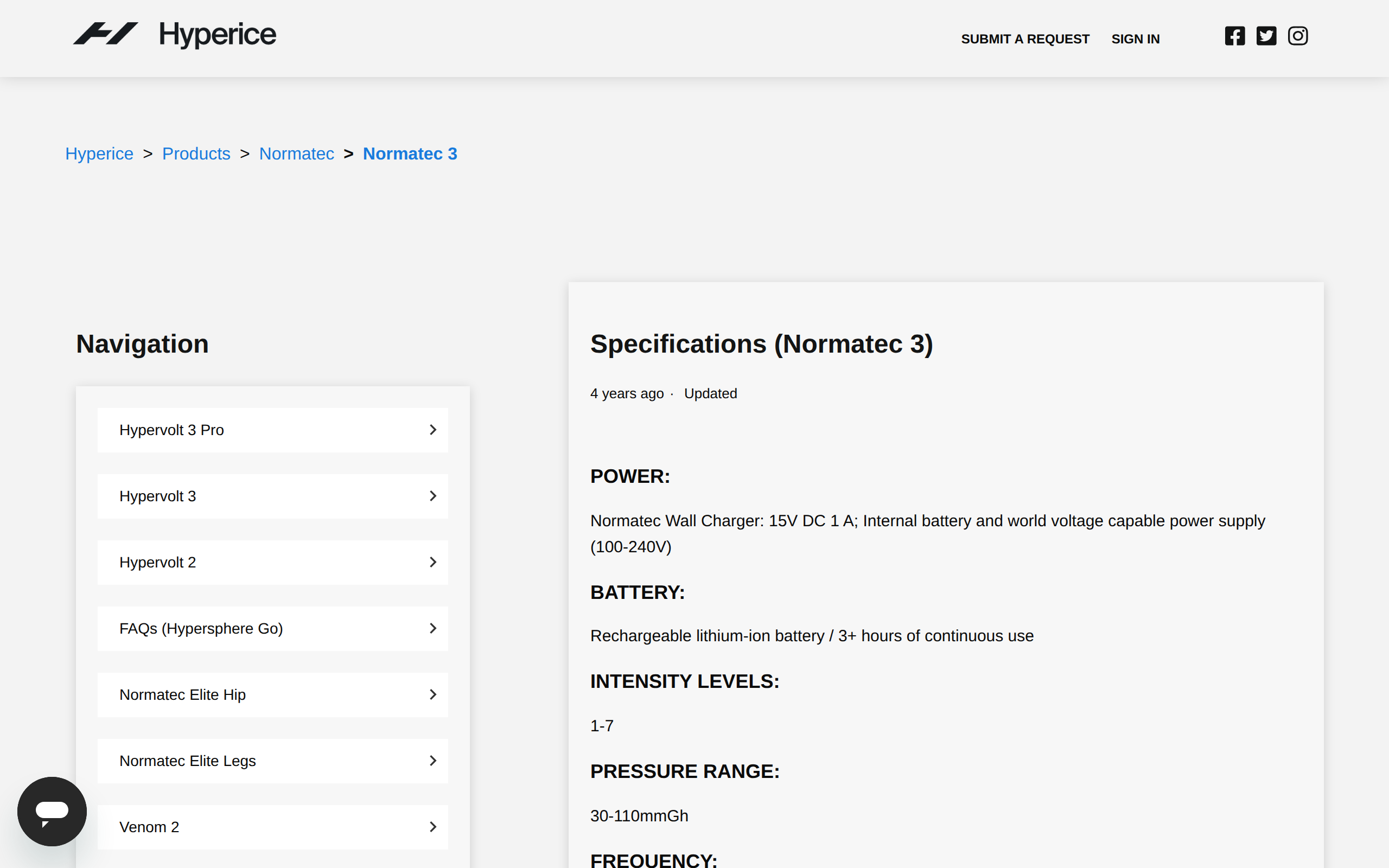
Task: Click the INTENSITY LEVELS: heading
Action: pos(685,681)
